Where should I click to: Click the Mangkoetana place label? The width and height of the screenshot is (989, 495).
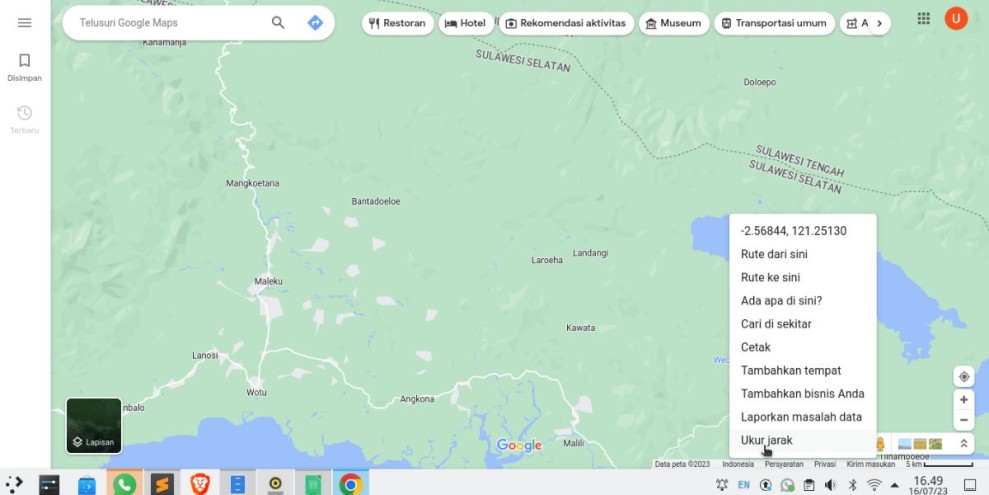252,183
